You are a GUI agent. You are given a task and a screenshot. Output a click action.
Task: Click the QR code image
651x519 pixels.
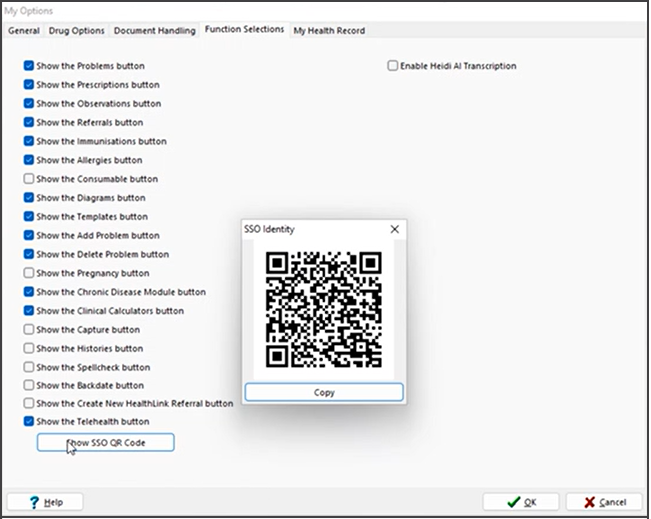[x=323, y=310]
